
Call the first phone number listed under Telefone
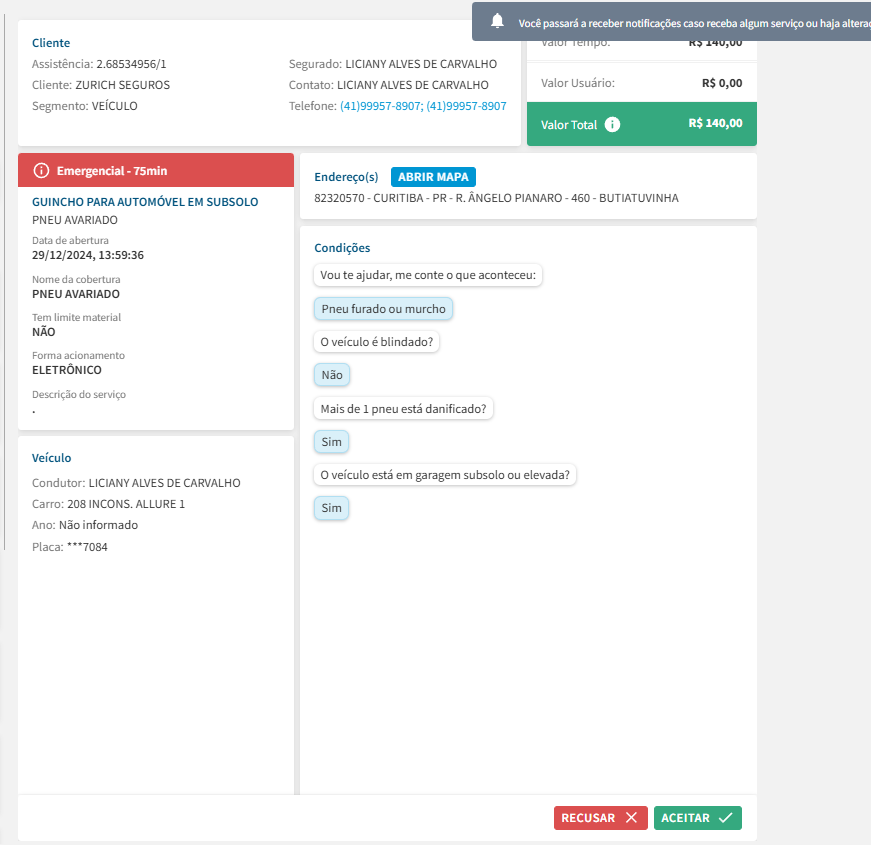pos(380,106)
